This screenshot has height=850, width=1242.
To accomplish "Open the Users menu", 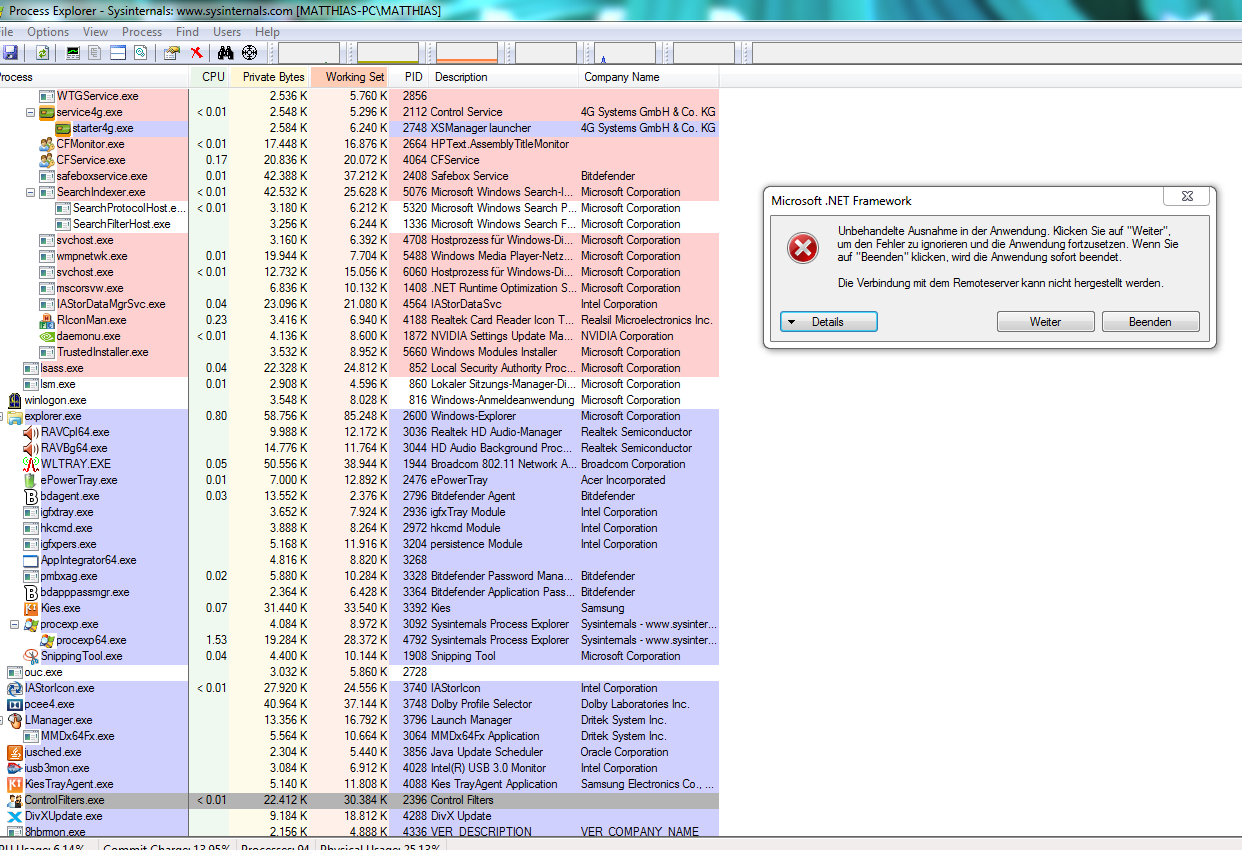I will 227,32.
